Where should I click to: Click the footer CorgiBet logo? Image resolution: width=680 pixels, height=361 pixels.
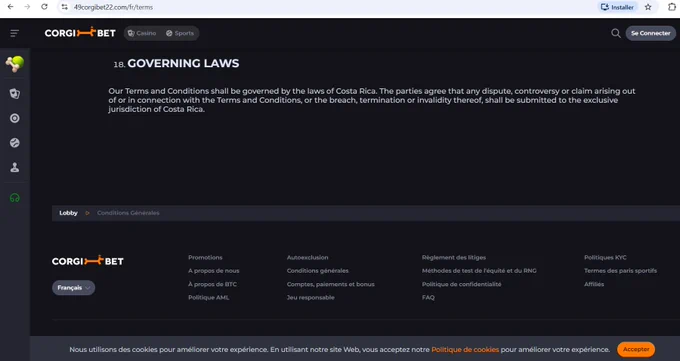(88, 261)
